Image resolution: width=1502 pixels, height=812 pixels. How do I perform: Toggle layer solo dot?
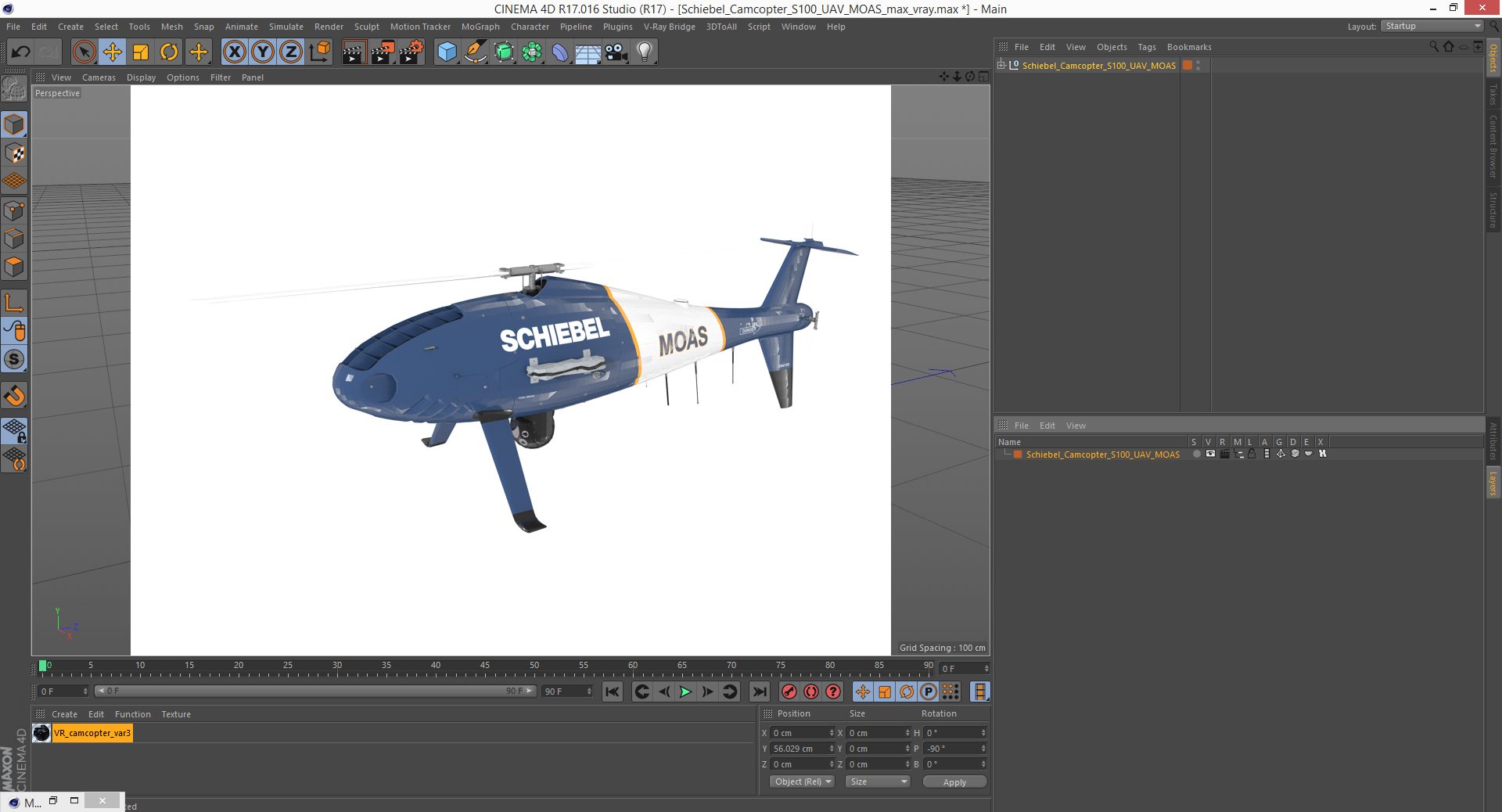(x=1196, y=454)
